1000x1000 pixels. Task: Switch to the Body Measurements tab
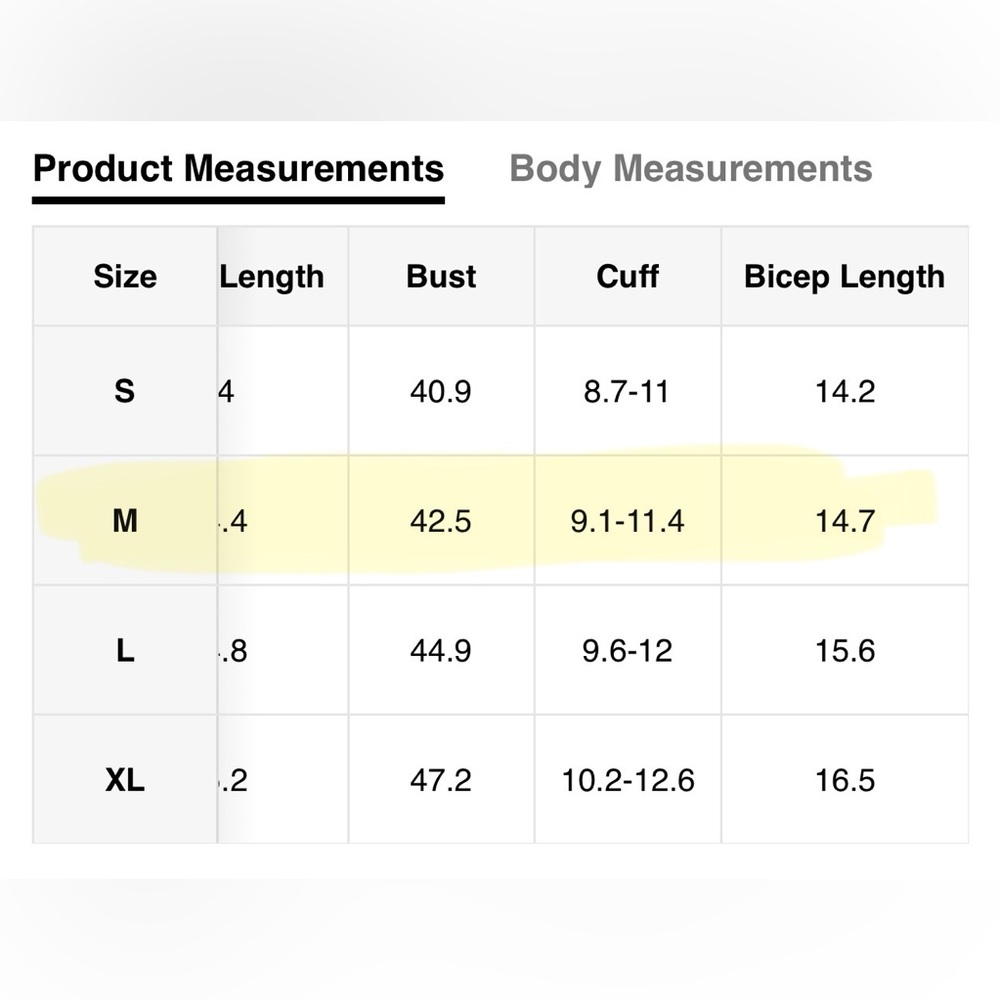[x=691, y=170]
